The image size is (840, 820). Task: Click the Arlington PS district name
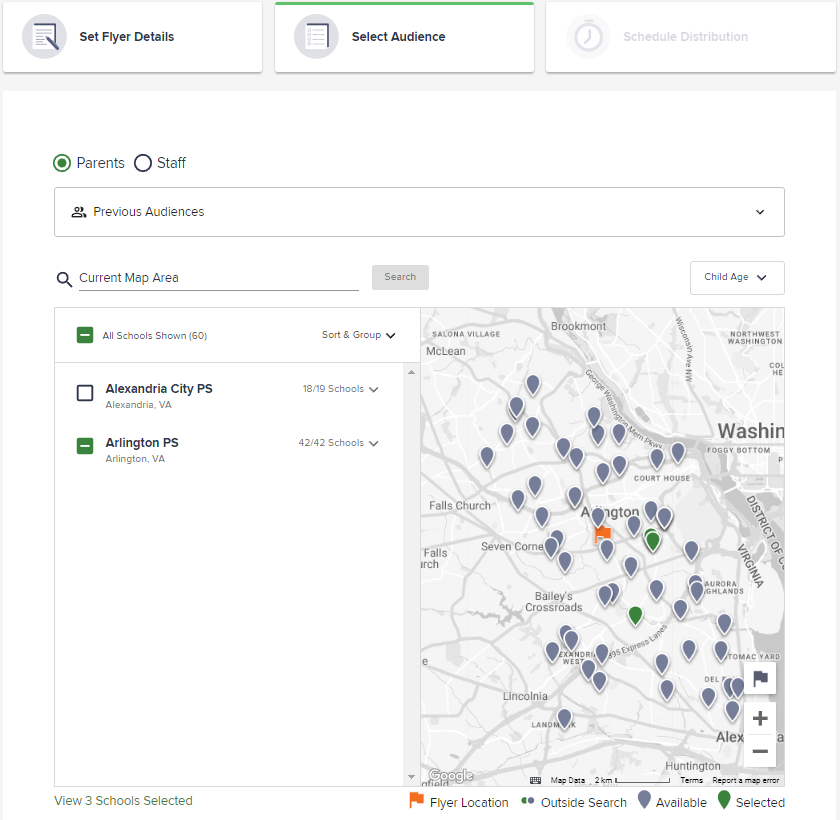click(142, 443)
